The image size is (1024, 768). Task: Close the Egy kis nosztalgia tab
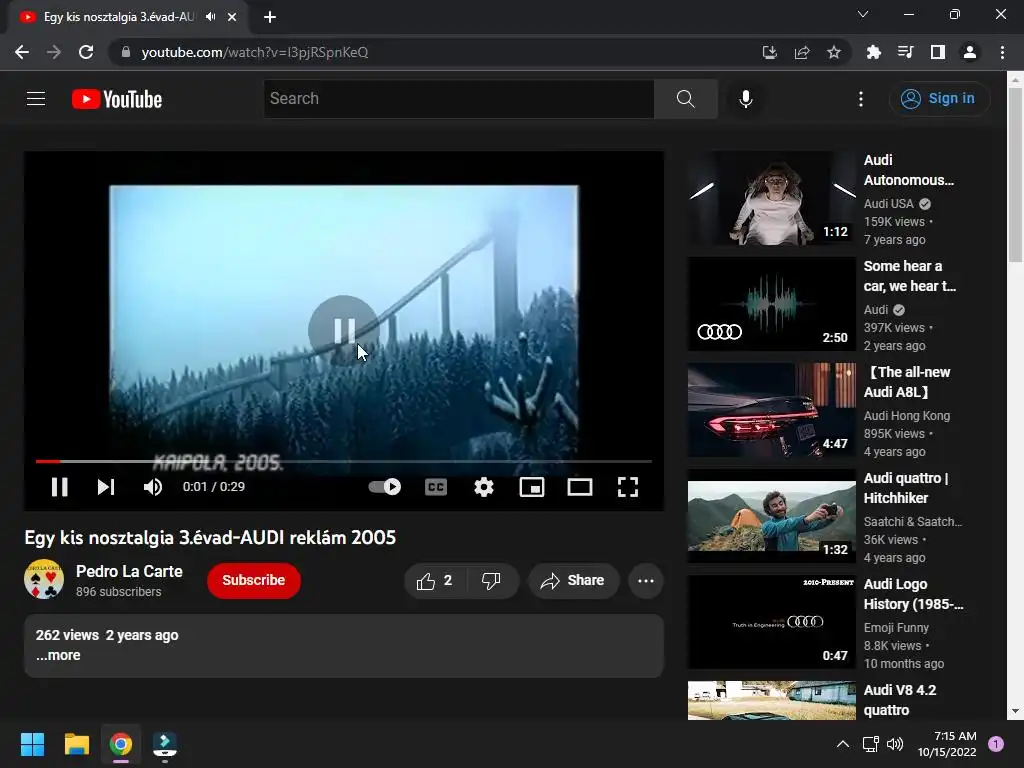[x=232, y=17]
